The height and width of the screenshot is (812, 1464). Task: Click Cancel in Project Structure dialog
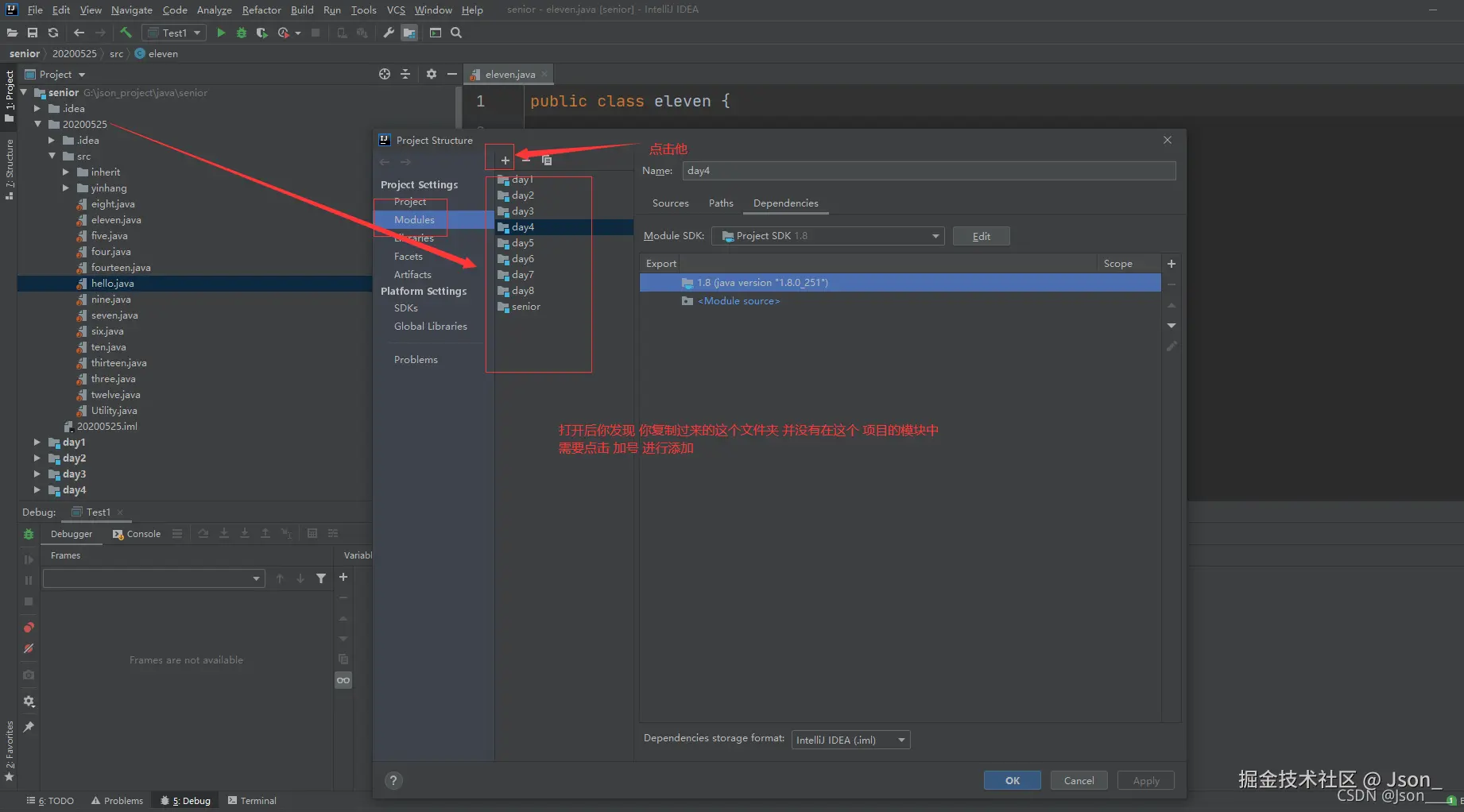coord(1079,780)
